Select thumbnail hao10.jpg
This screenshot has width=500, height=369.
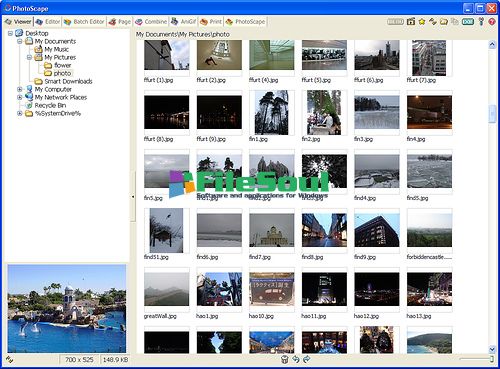[272, 289]
